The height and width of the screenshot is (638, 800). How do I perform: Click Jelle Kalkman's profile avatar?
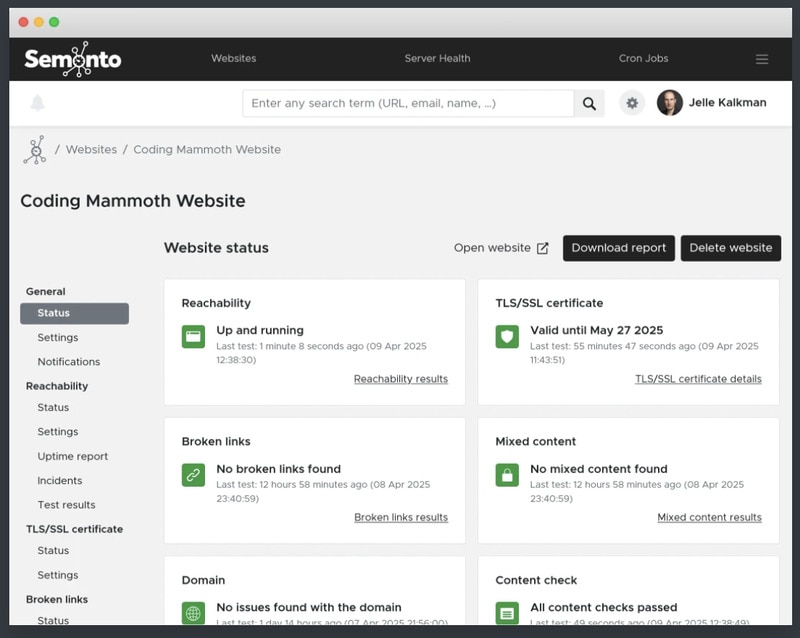(x=669, y=103)
